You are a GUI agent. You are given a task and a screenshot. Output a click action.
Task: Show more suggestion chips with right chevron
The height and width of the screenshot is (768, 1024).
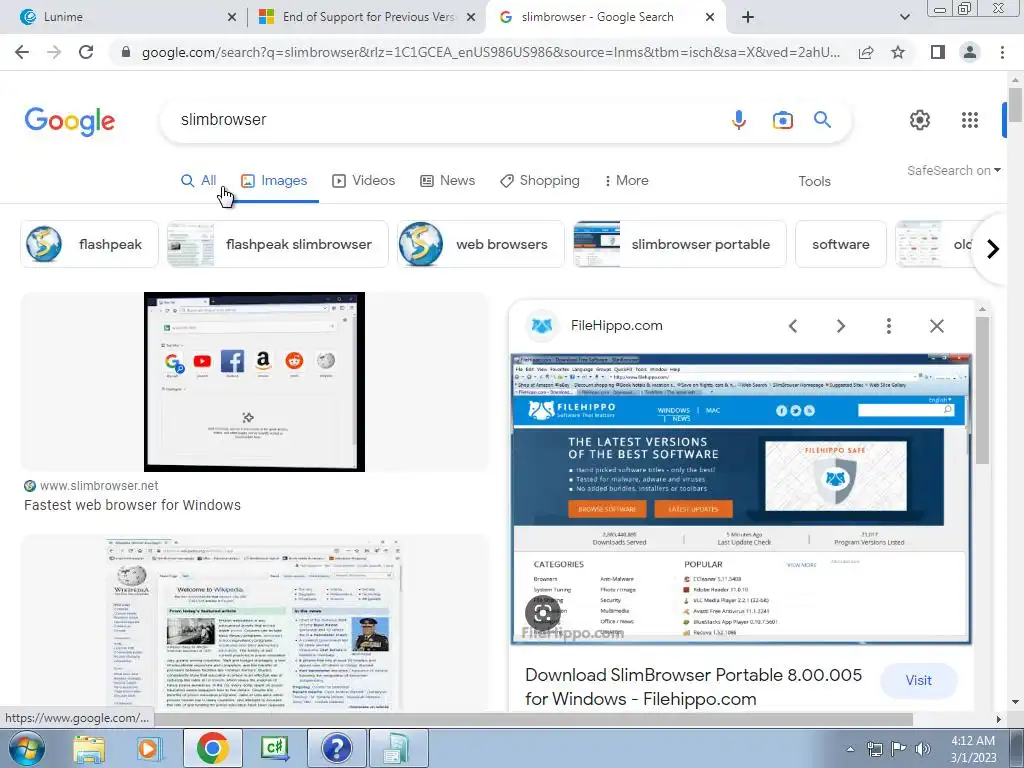[x=993, y=249]
